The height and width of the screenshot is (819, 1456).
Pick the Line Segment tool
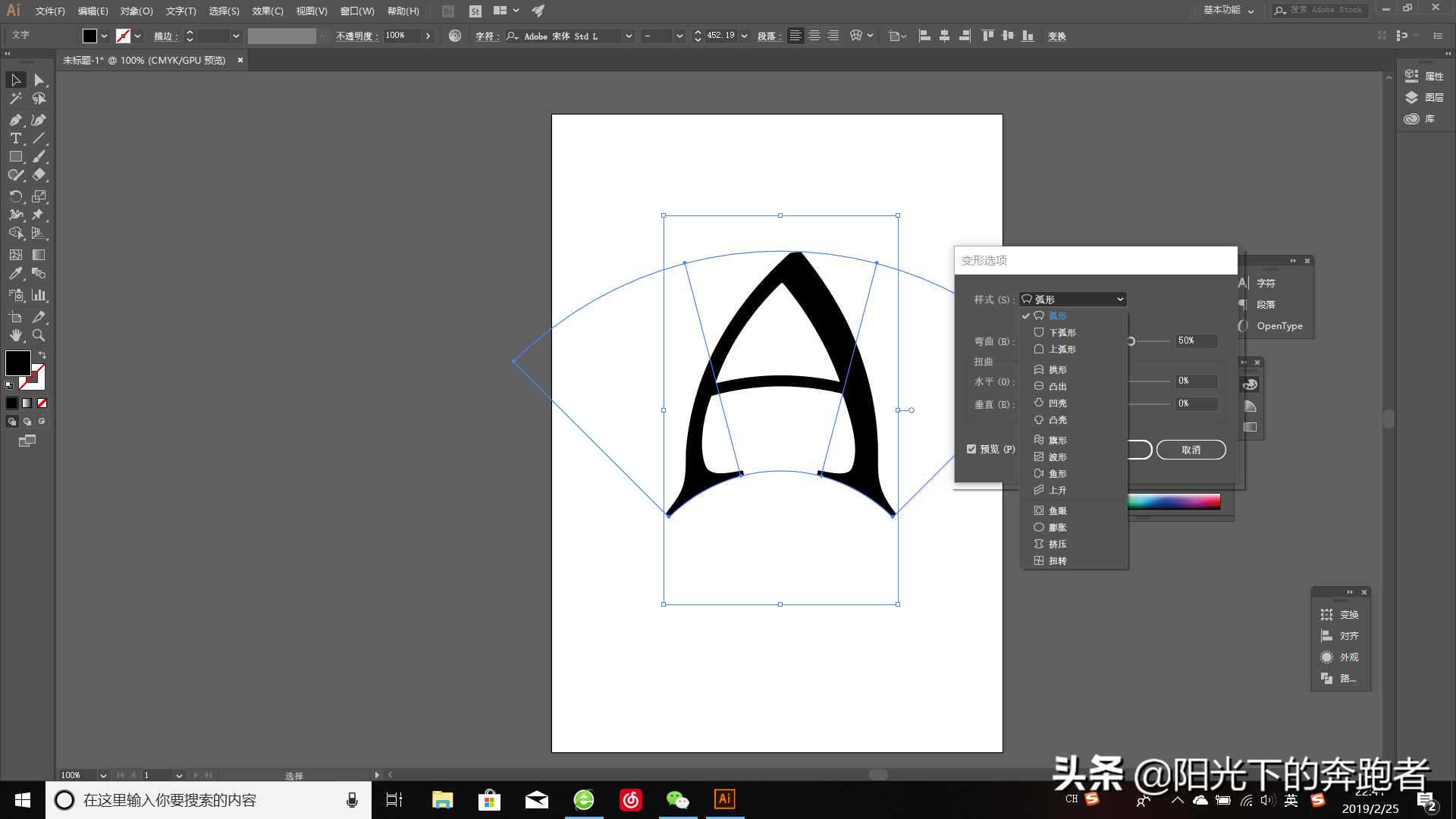(39, 138)
